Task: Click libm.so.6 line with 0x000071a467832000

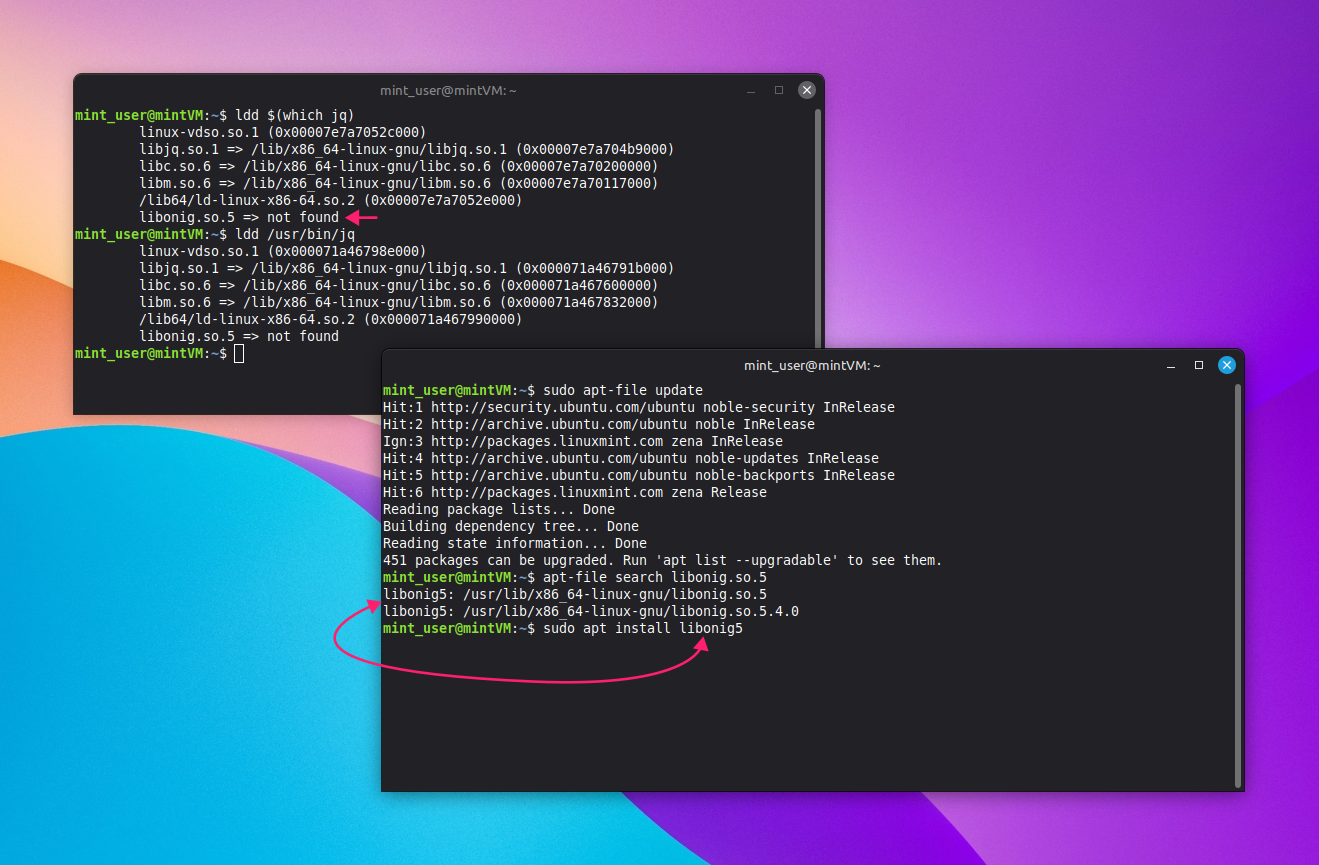Action: 399,302
